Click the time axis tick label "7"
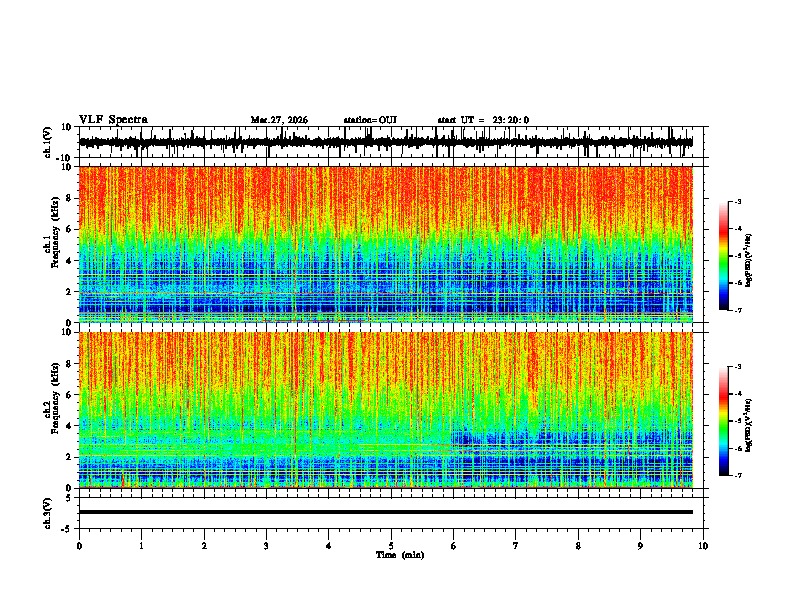 (x=516, y=546)
